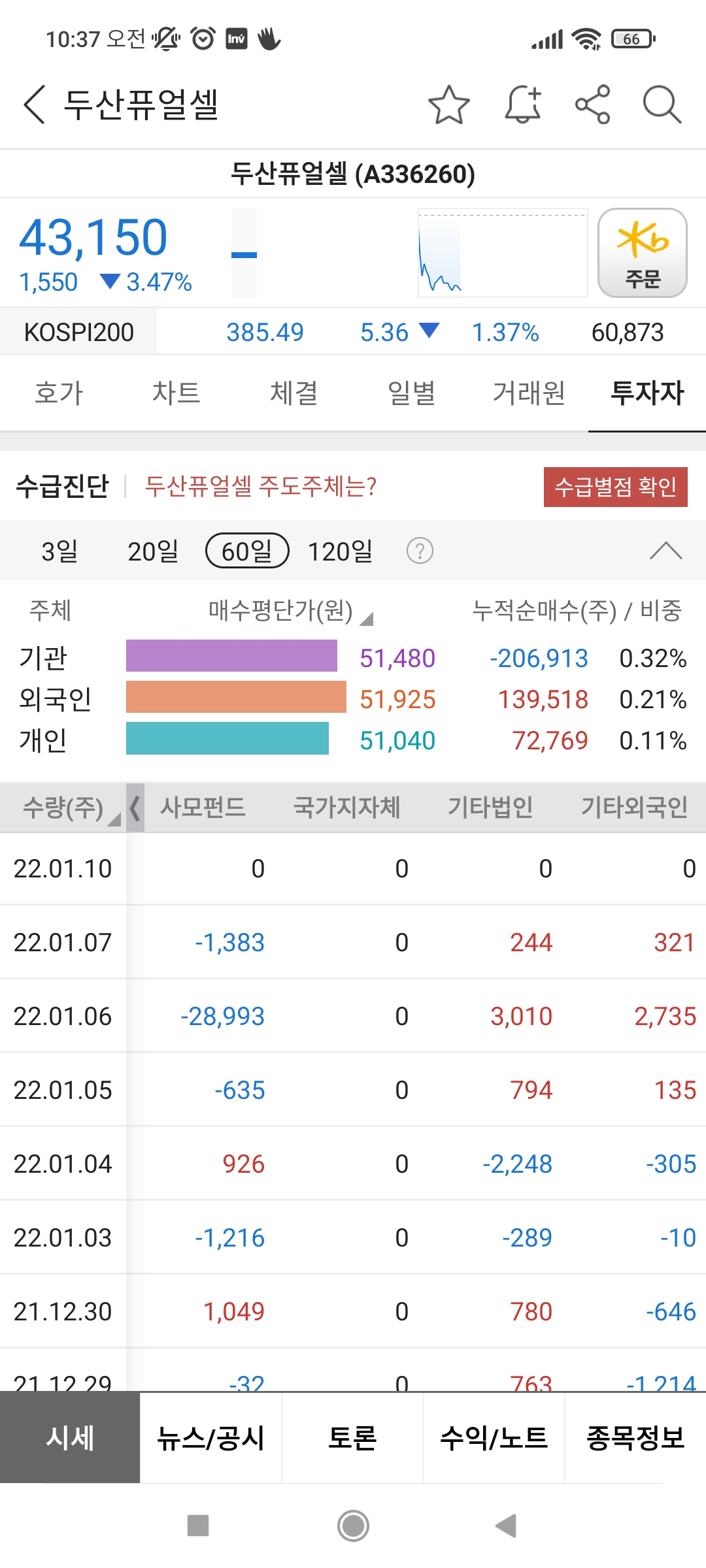Select the 22.01.07 date row

tap(353, 942)
